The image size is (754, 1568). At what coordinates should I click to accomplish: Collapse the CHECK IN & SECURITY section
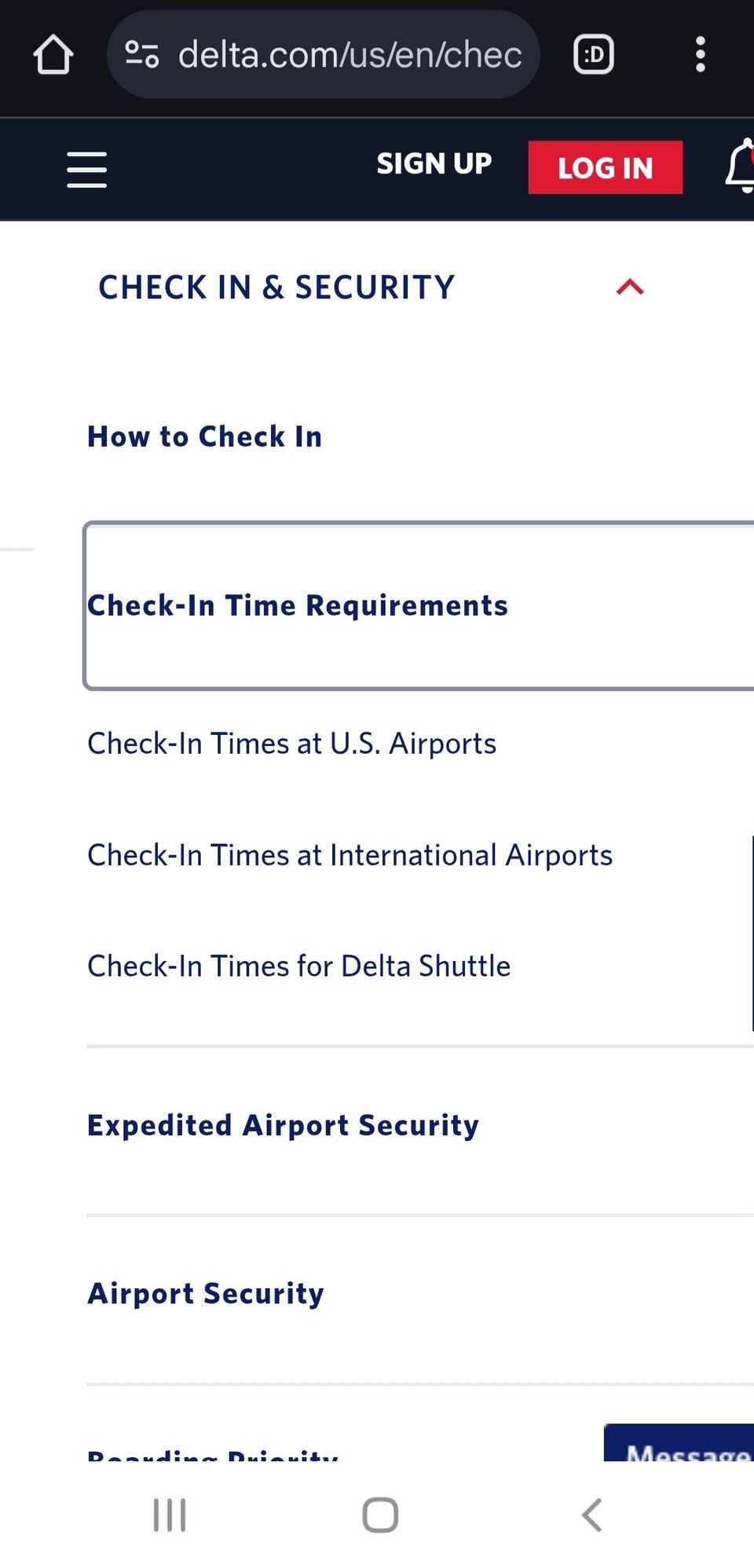pyautogui.click(x=627, y=287)
